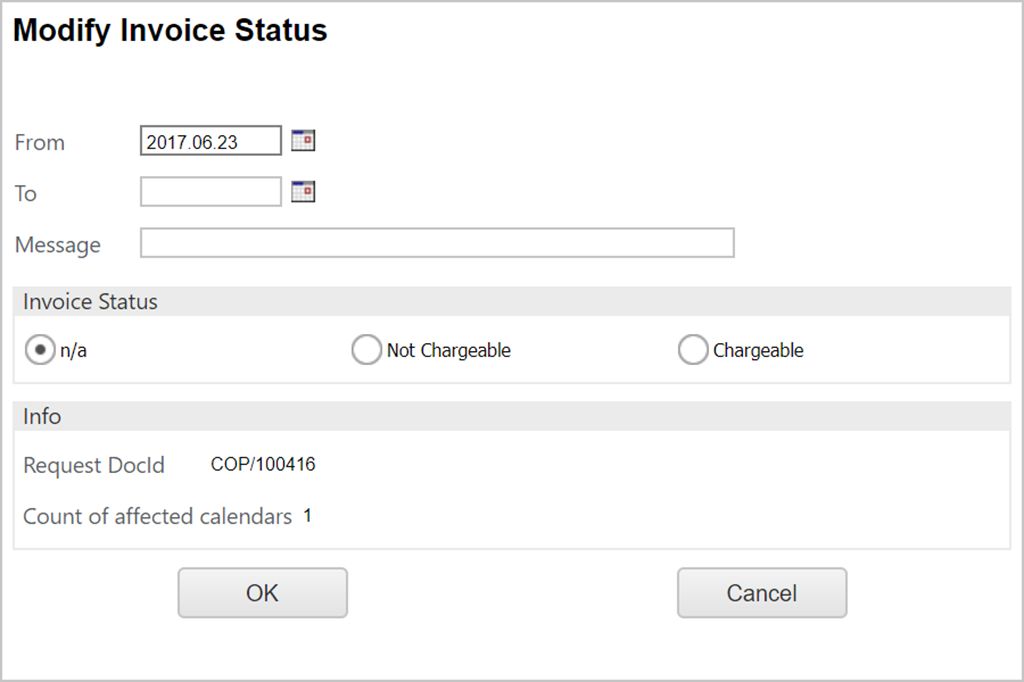Focus the empty To date field
Image resolution: width=1024 pixels, height=682 pixels.
[210, 192]
